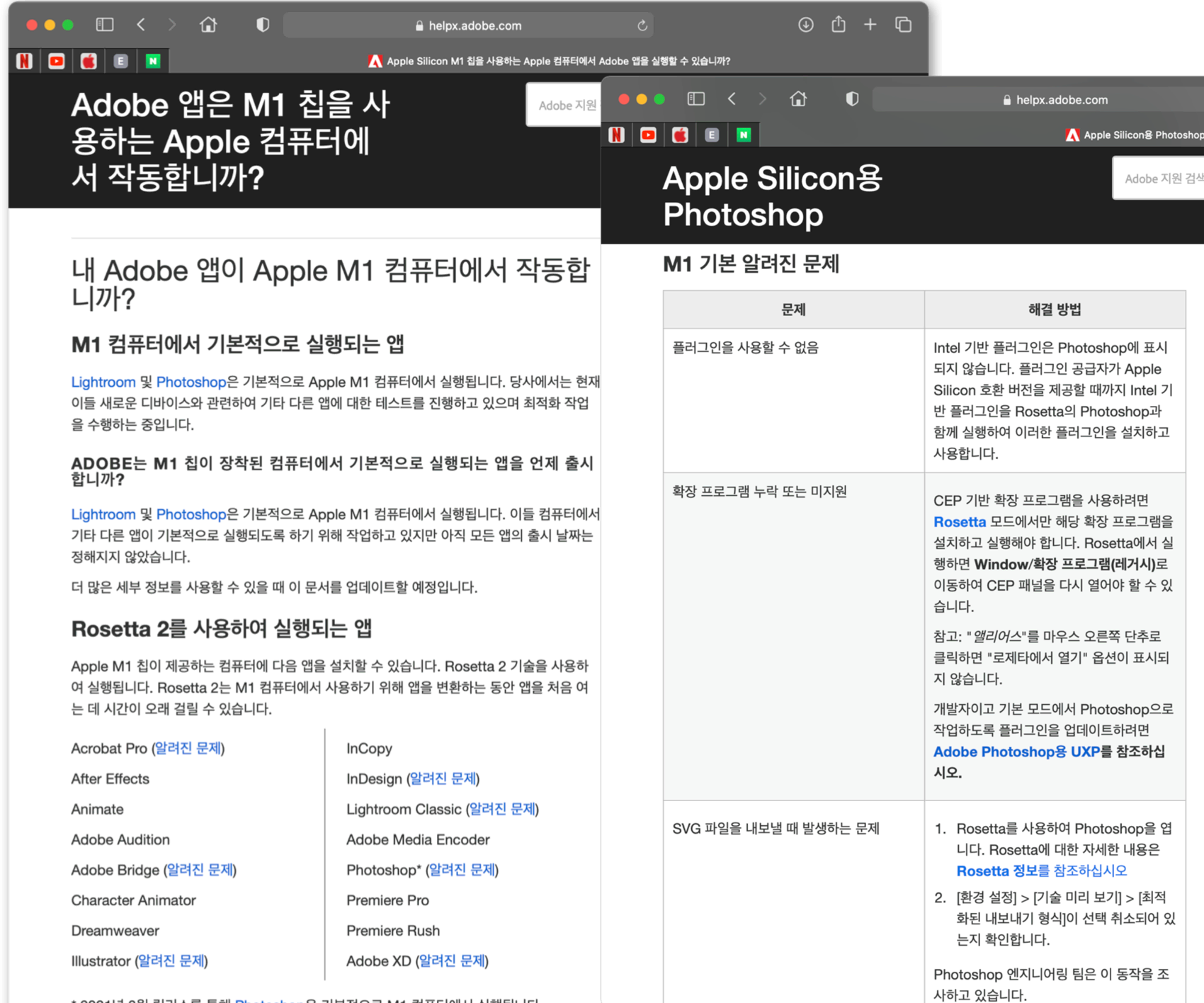The width and height of the screenshot is (1204, 1003).
Task: Click Animate in app list
Action: (98, 809)
